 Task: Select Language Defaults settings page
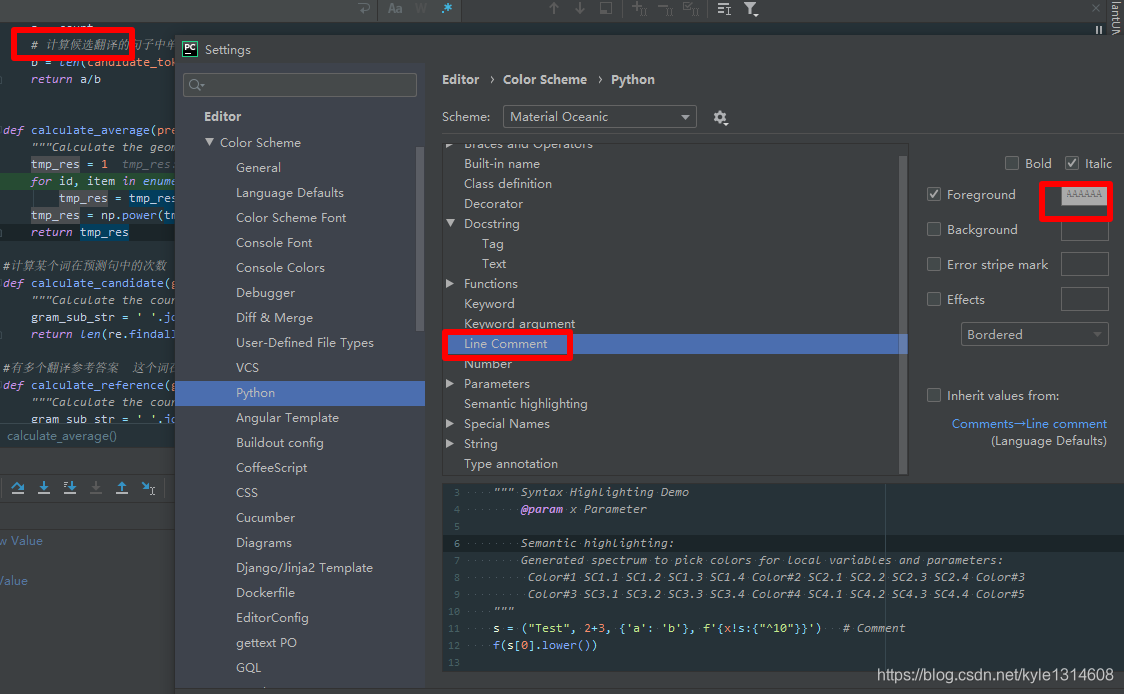pyautogui.click(x=290, y=193)
